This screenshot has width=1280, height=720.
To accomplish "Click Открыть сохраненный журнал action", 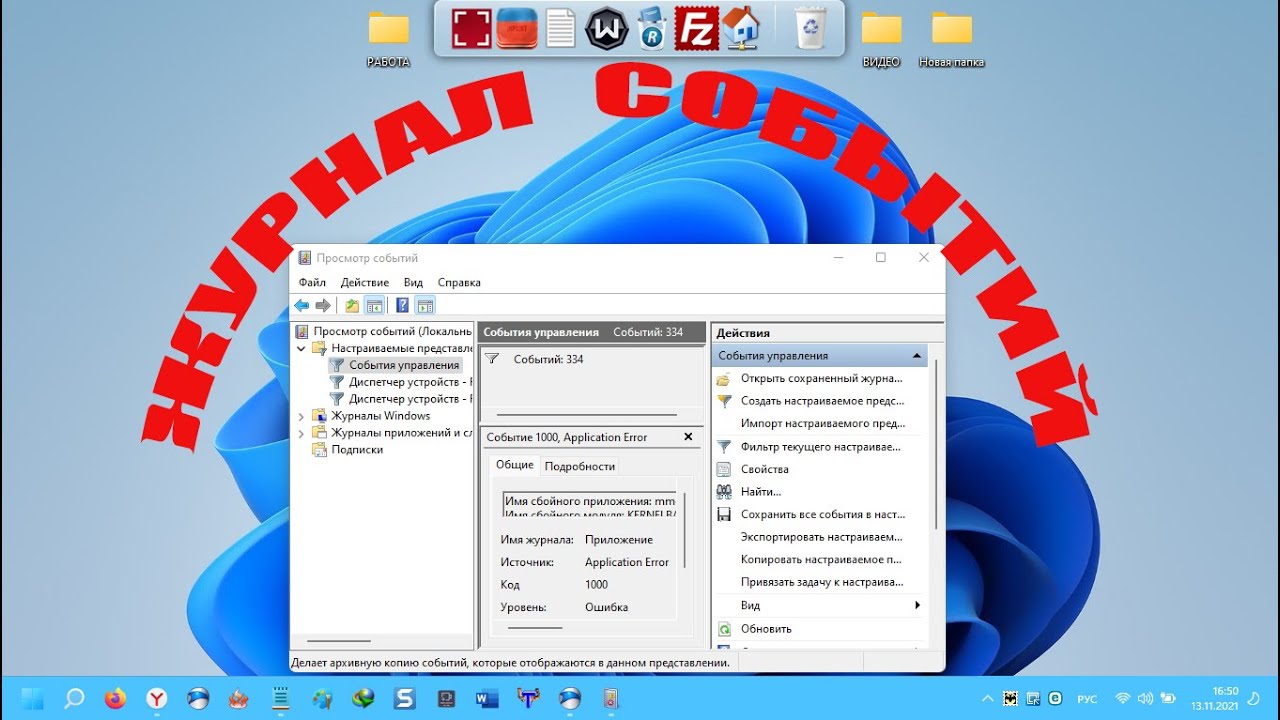I will (x=821, y=379).
